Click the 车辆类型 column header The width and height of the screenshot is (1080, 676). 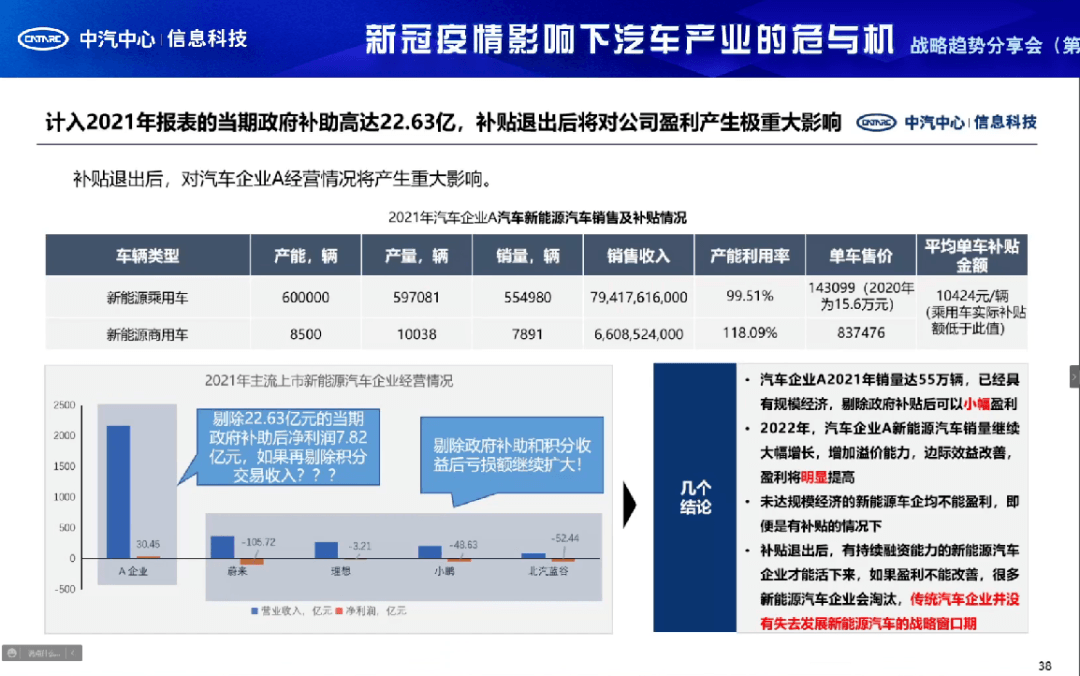(x=147, y=256)
